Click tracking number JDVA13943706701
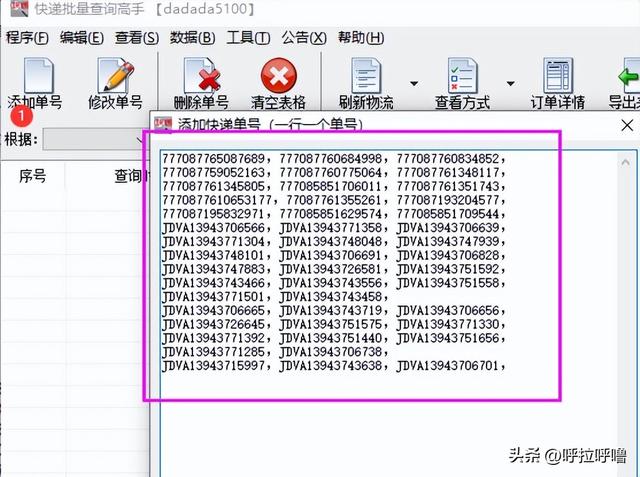Screen dimensions: 640x477 (448, 366)
